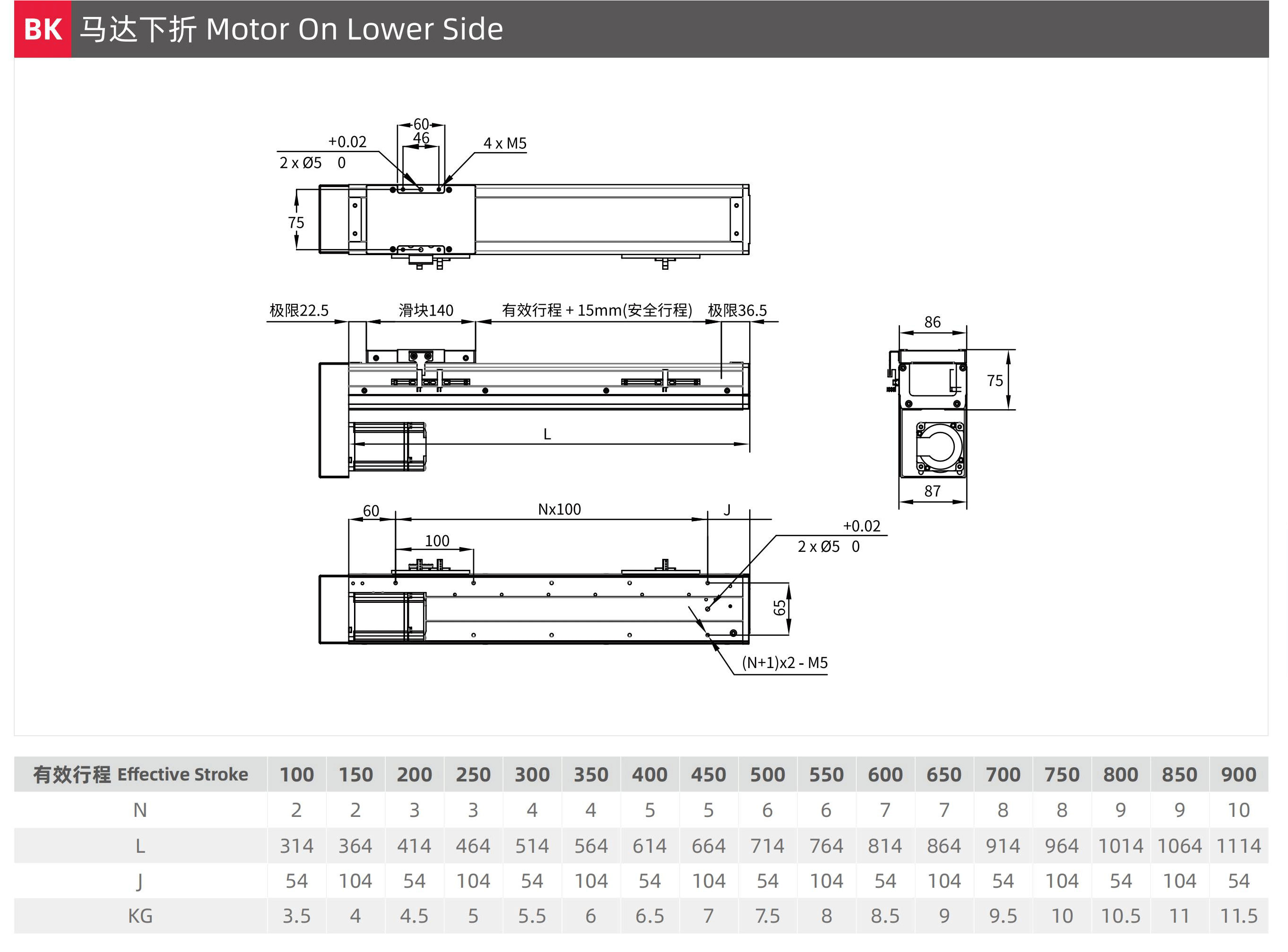
Task: Click the Effective Stroke header cell
Action: (x=141, y=774)
